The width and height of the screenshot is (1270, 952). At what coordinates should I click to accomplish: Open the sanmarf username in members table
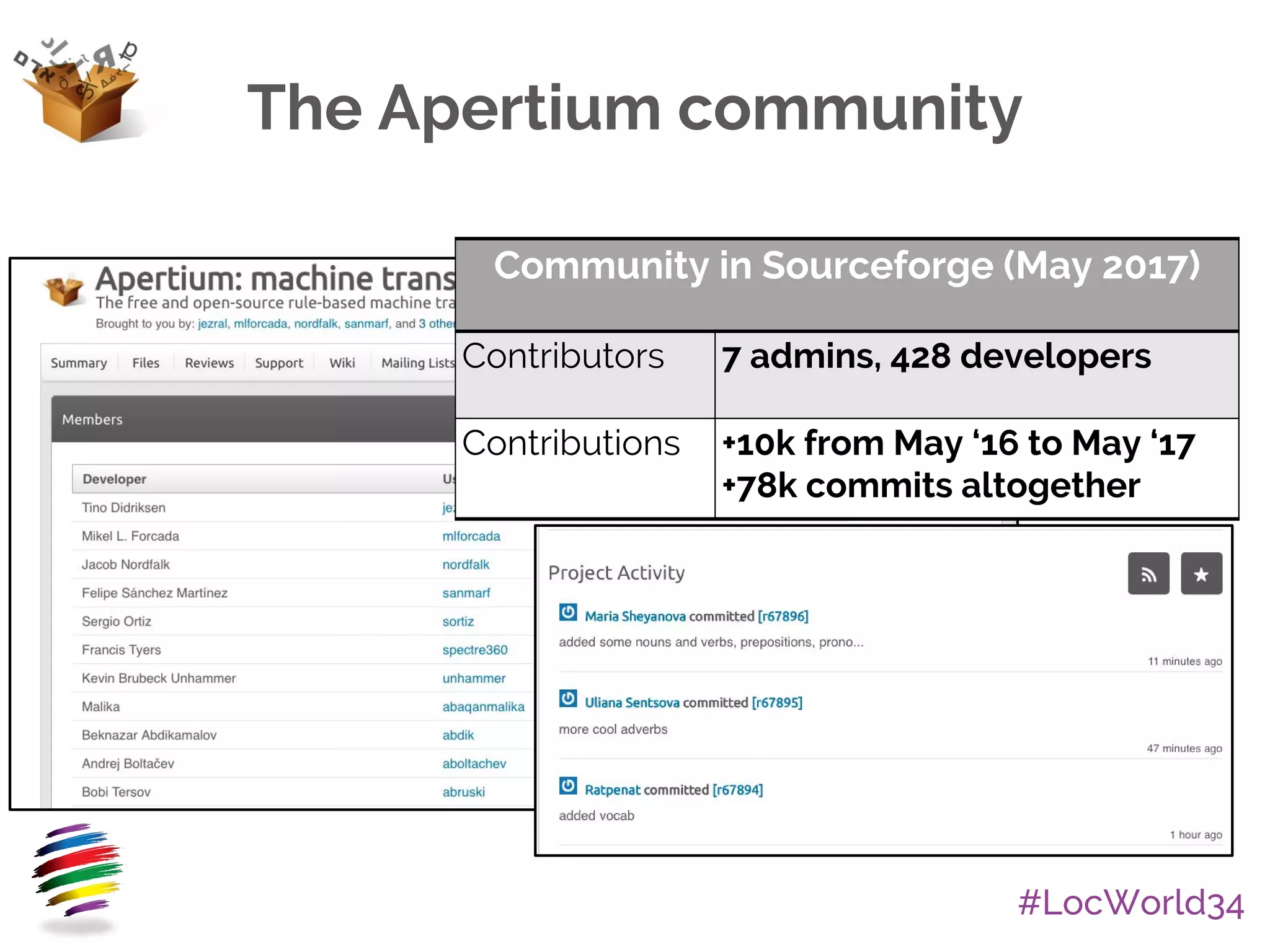(x=466, y=593)
